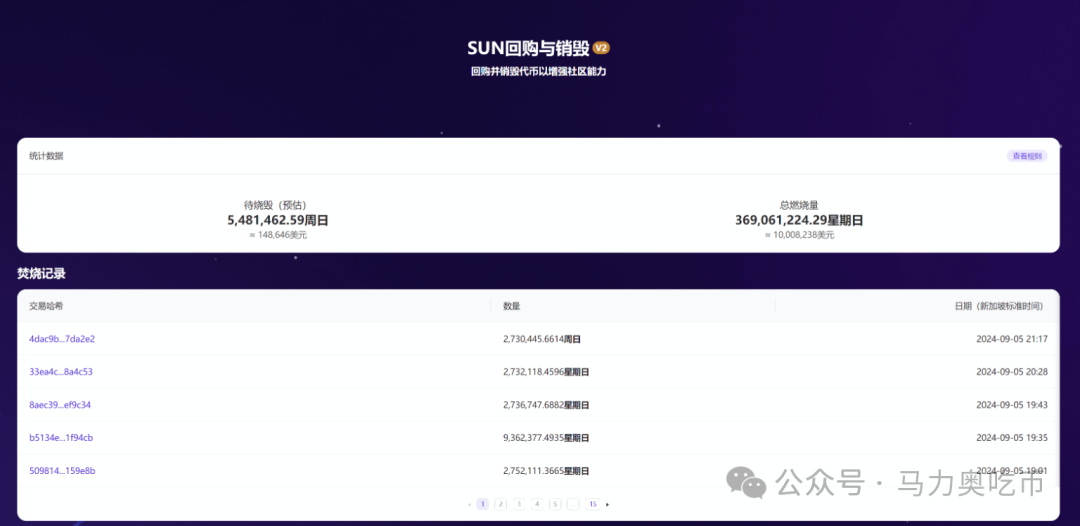
Task: Select the date 2024-09-05 20:28
Action: pyautogui.click(x=1012, y=372)
